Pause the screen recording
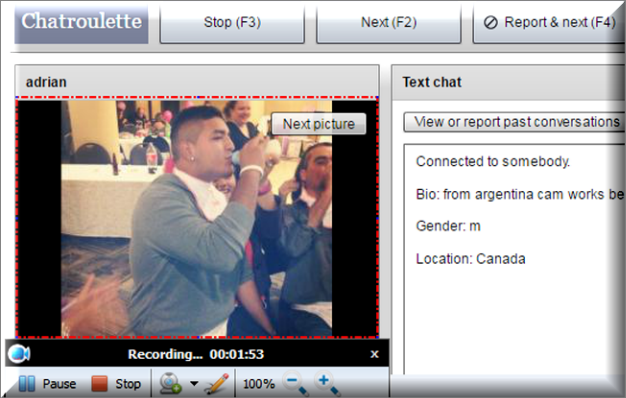Viewport: 626px width, 398px height. click(48, 384)
